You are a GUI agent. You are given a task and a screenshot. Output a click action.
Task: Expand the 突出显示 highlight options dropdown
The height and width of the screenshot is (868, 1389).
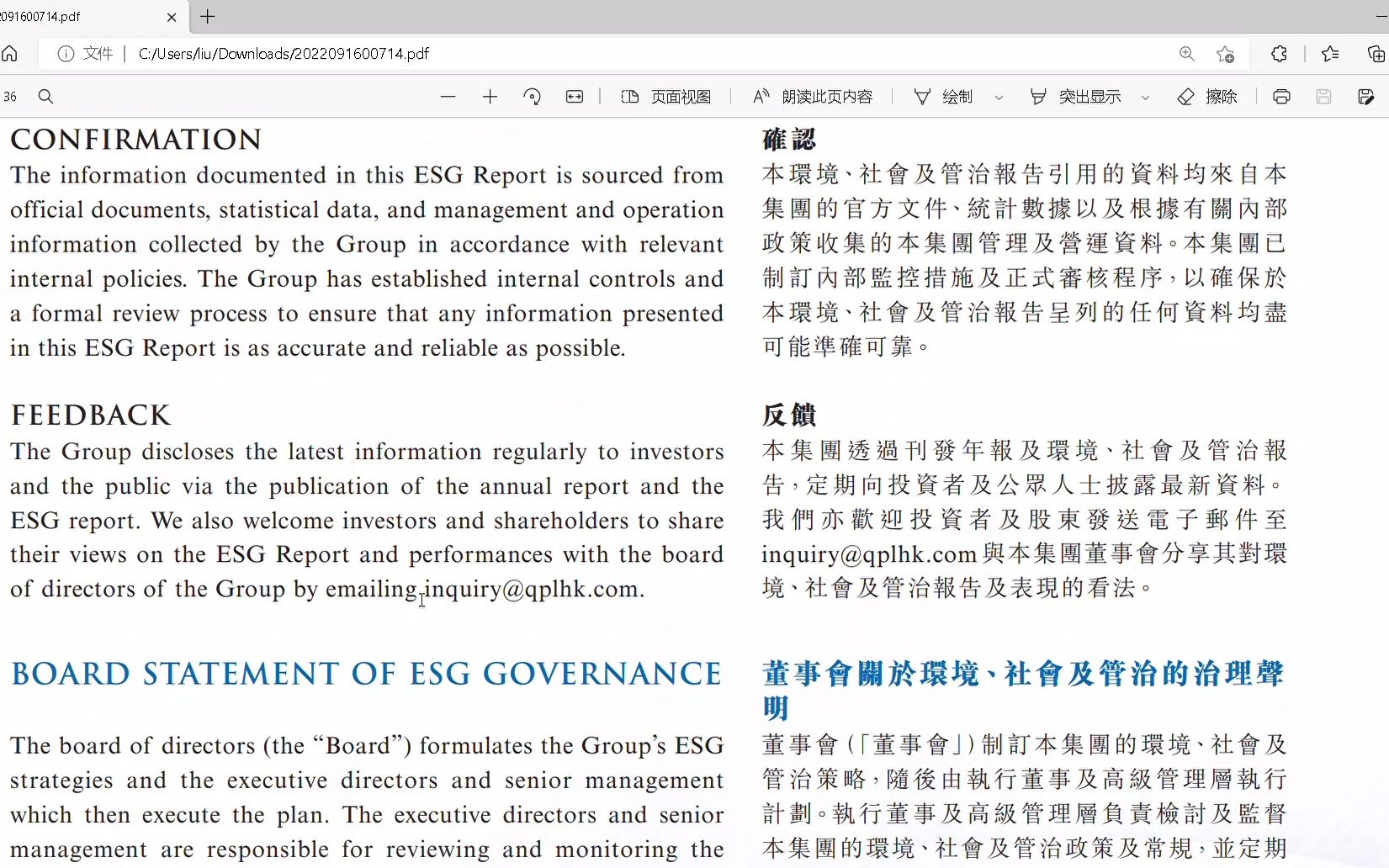click(1145, 98)
